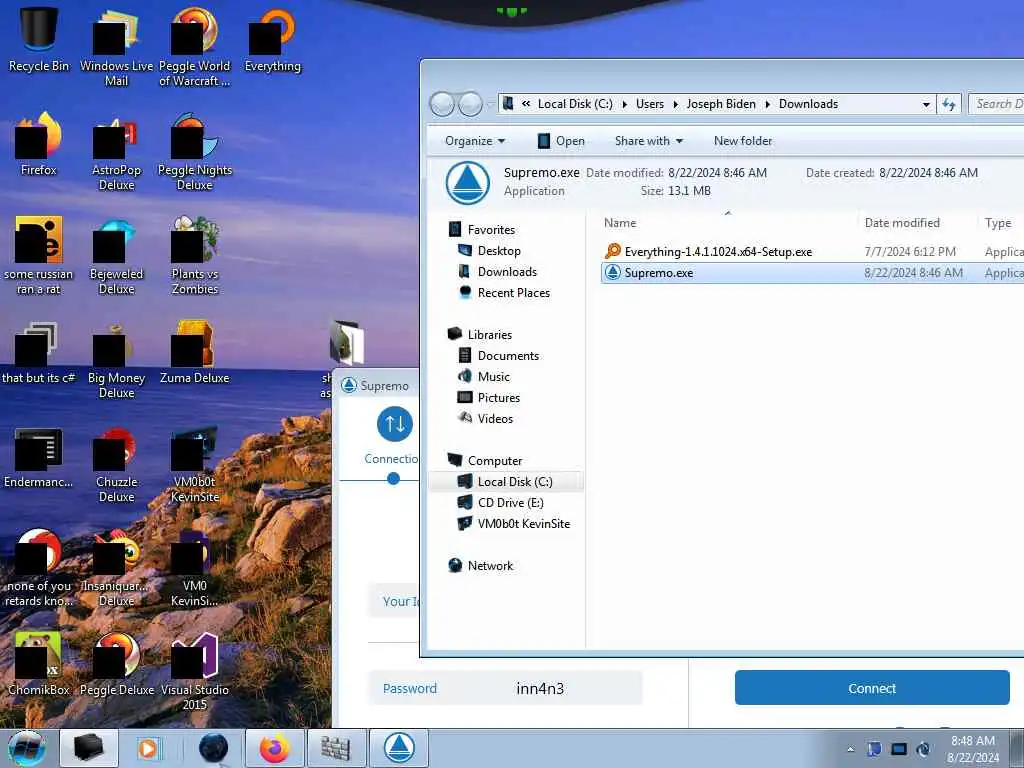1024x768 pixels.
Task: Expand the address bar history dropdown
Action: click(926, 104)
